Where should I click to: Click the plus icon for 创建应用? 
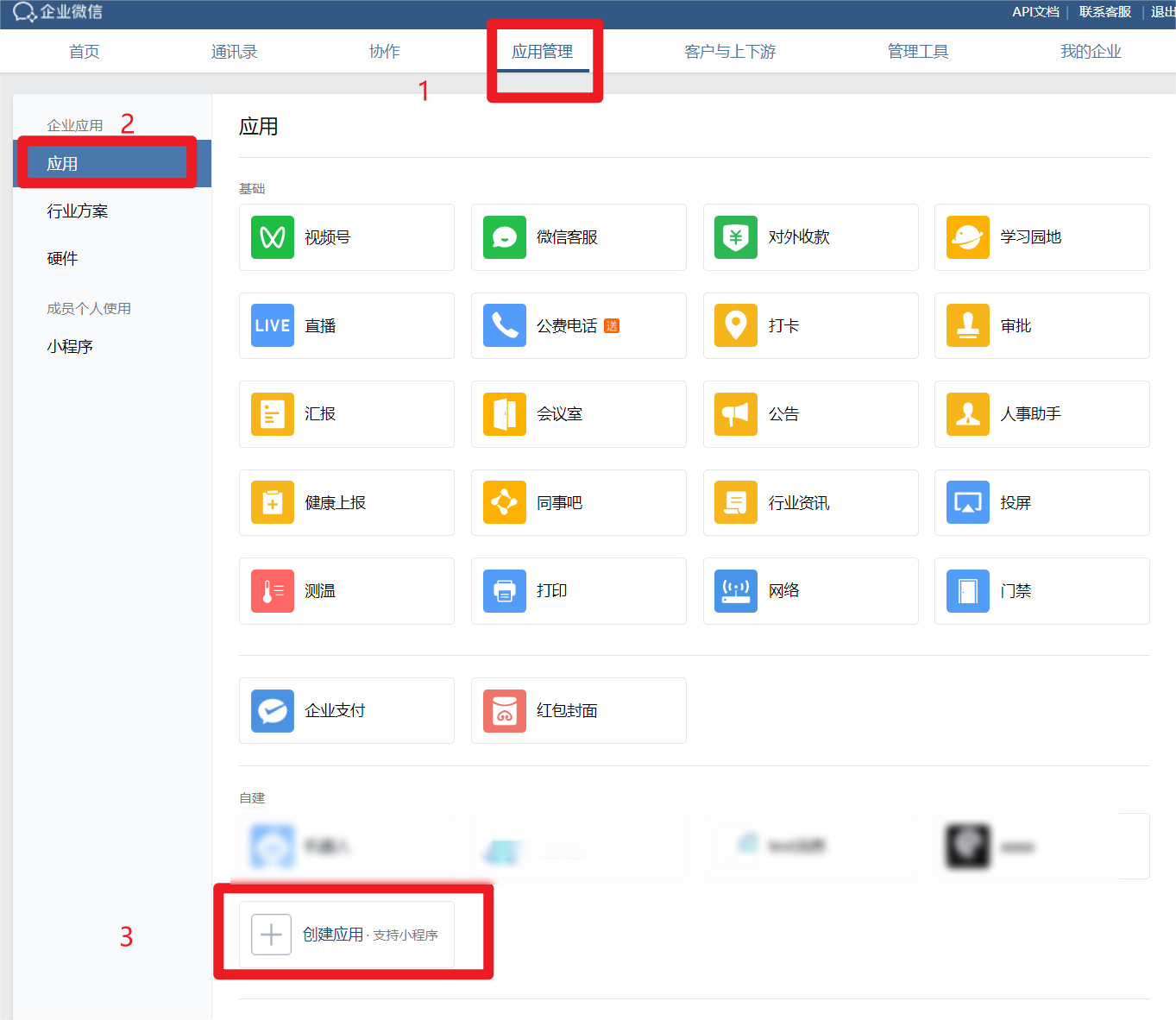click(x=271, y=935)
